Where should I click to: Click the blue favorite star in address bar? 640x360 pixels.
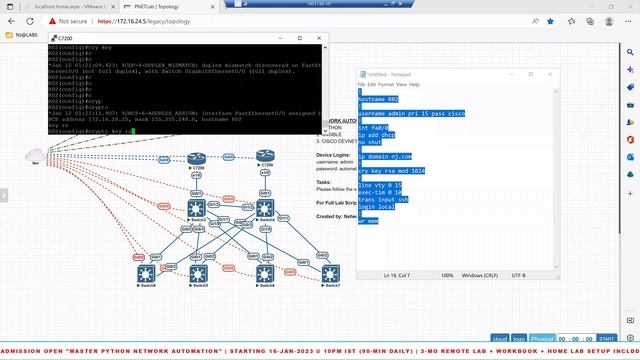click(x=551, y=21)
